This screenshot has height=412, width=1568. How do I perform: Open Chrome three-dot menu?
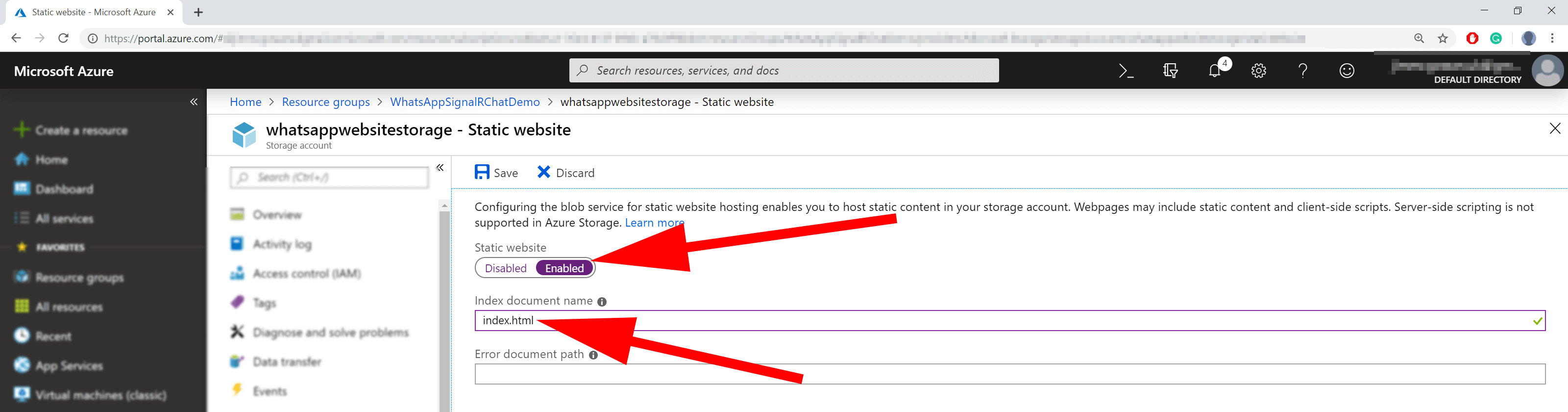click(x=1552, y=38)
